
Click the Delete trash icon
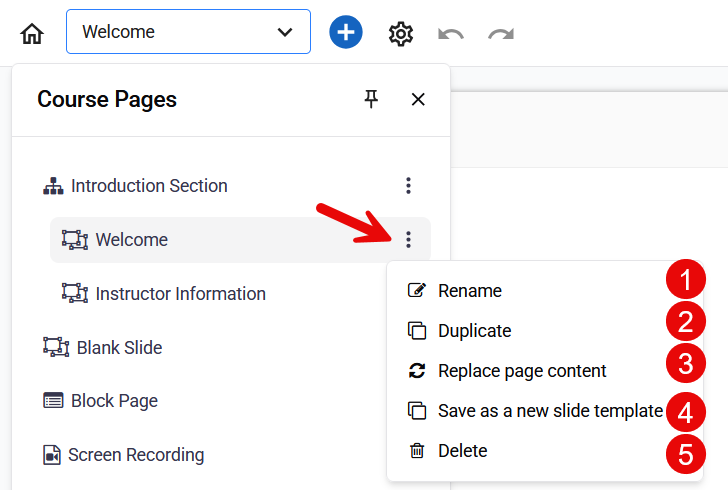pyautogui.click(x=417, y=451)
